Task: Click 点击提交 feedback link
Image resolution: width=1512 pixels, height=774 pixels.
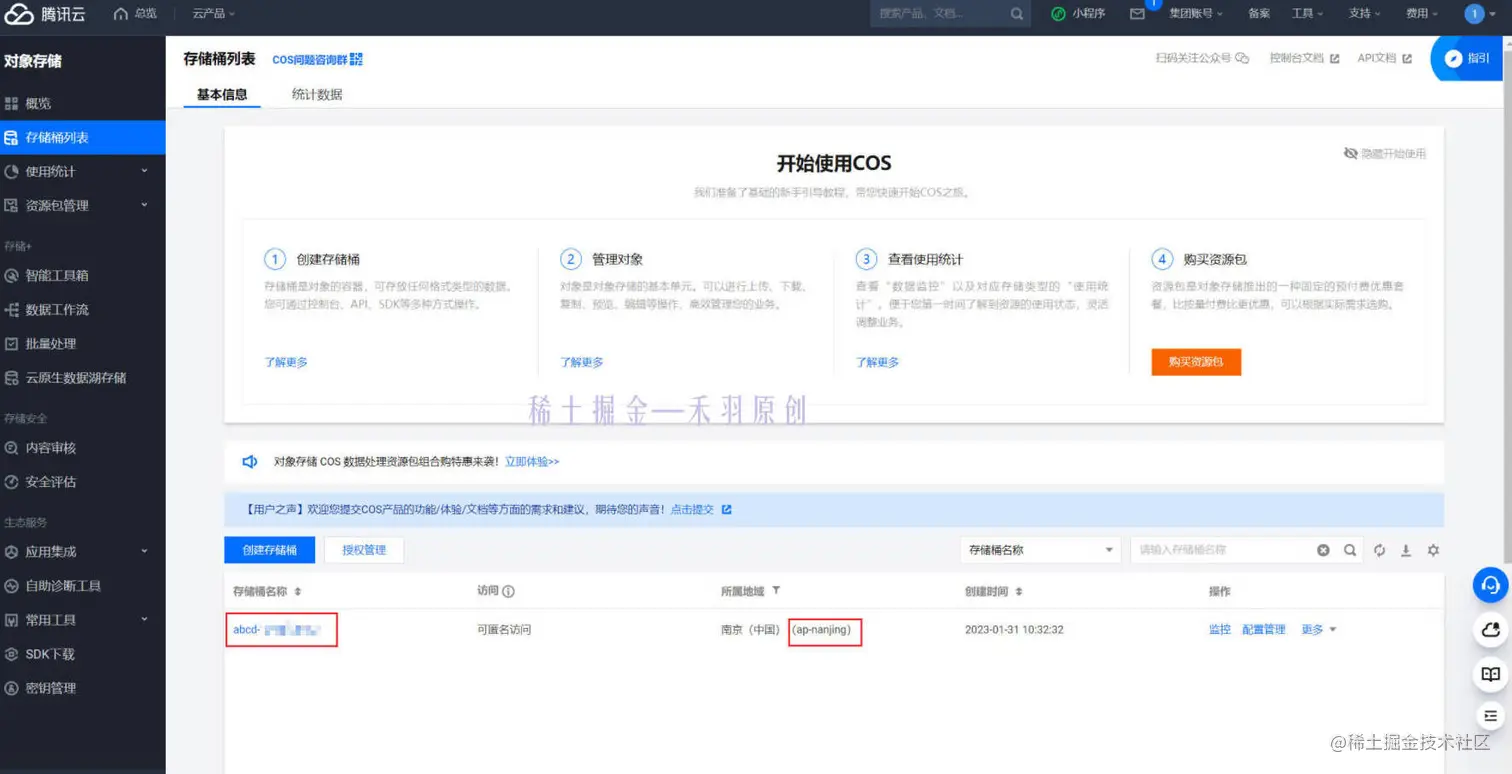Action: coord(701,509)
